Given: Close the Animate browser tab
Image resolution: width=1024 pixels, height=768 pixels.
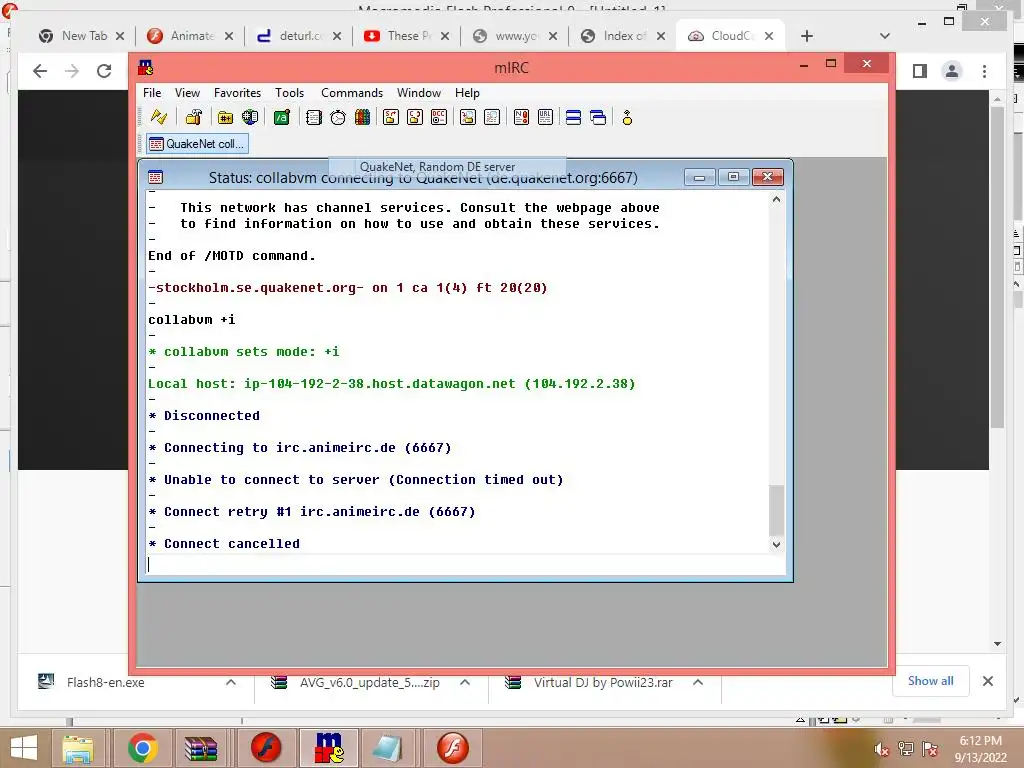Looking at the screenshot, I should click(229, 36).
